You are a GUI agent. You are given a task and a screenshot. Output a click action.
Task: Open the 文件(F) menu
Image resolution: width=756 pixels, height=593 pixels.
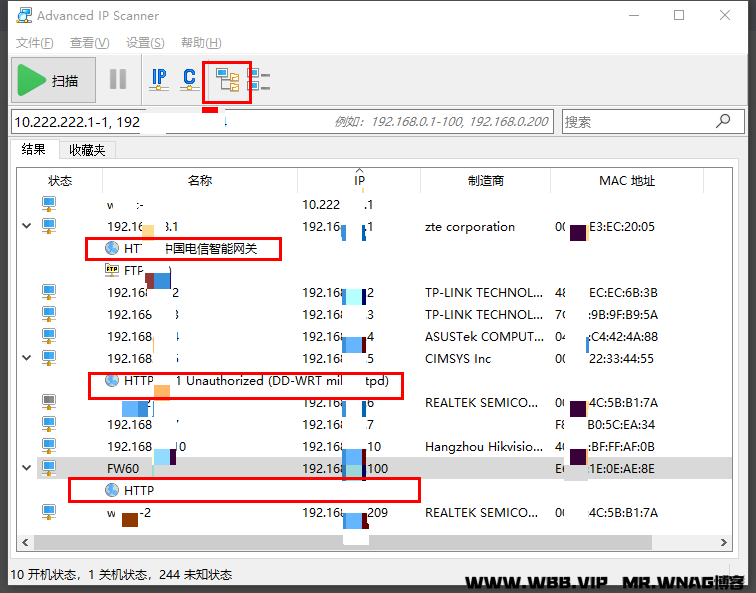35,43
